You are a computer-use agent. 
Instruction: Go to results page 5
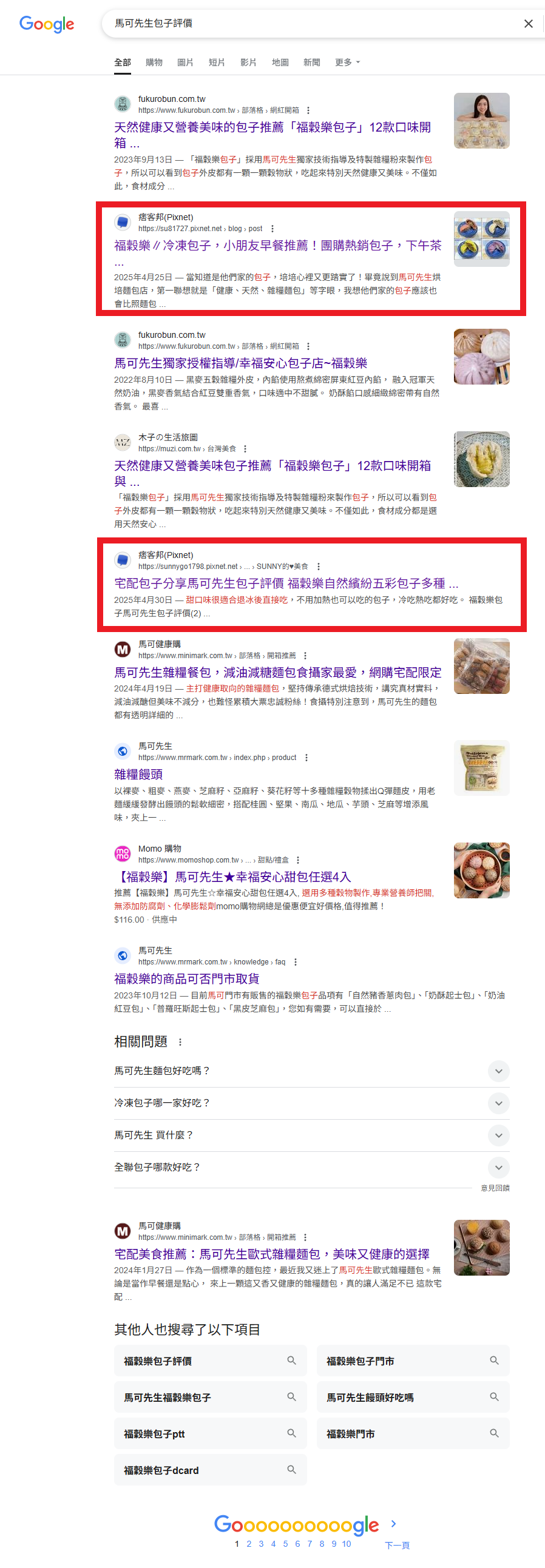point(285,1544)
